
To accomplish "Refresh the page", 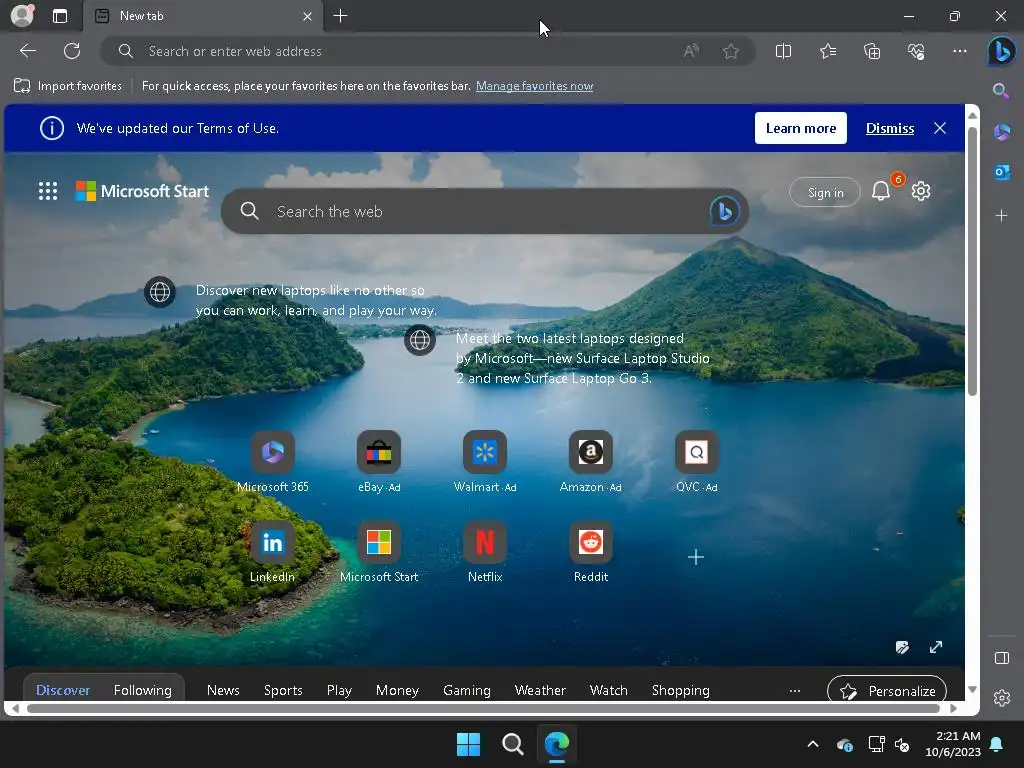I will click(x=72, y=51).
